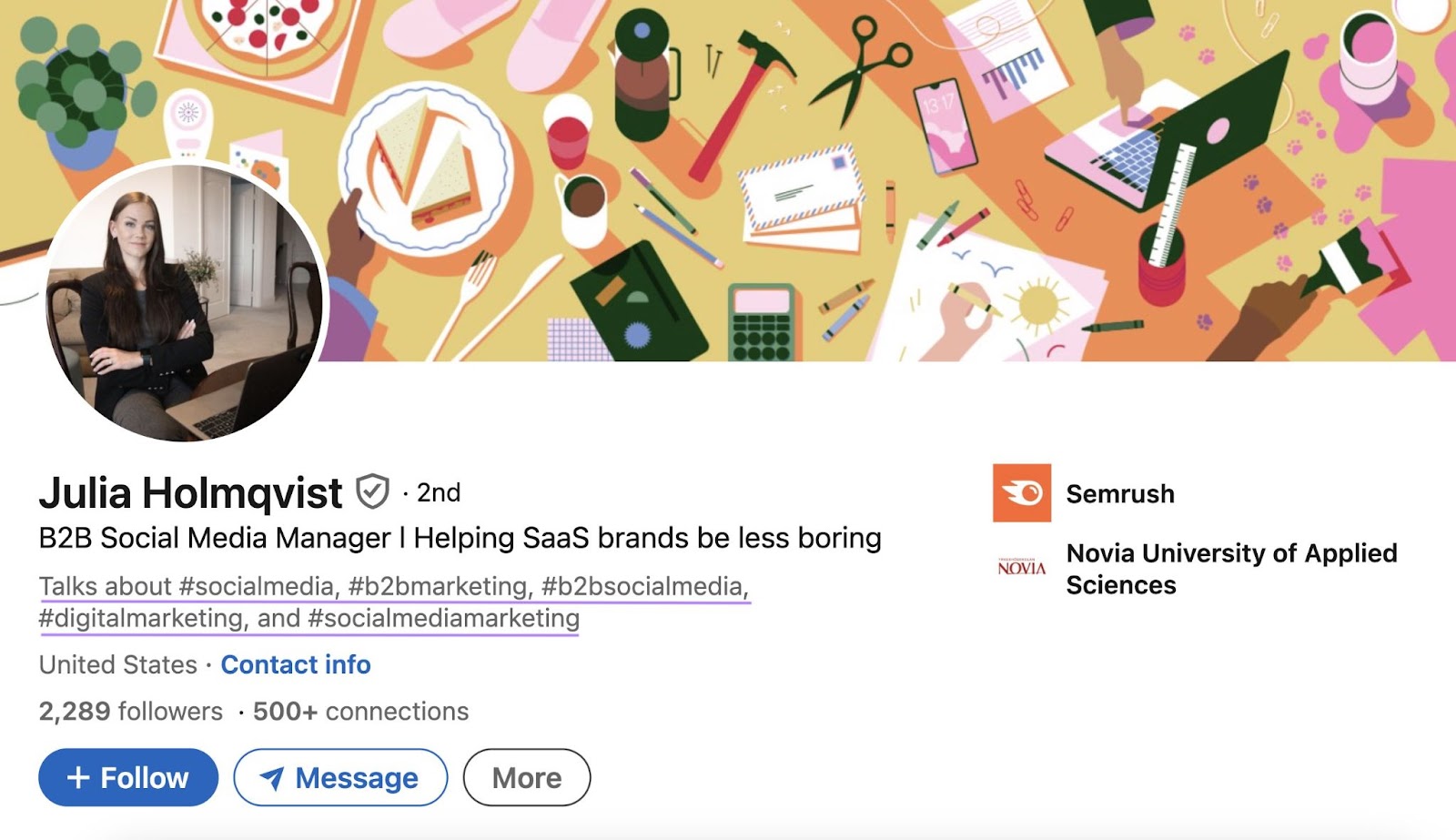The width and height of the screenshot is (1456, 840).
Task: Follow Julia Holmqvist
Action: click(x=127, y=777)
